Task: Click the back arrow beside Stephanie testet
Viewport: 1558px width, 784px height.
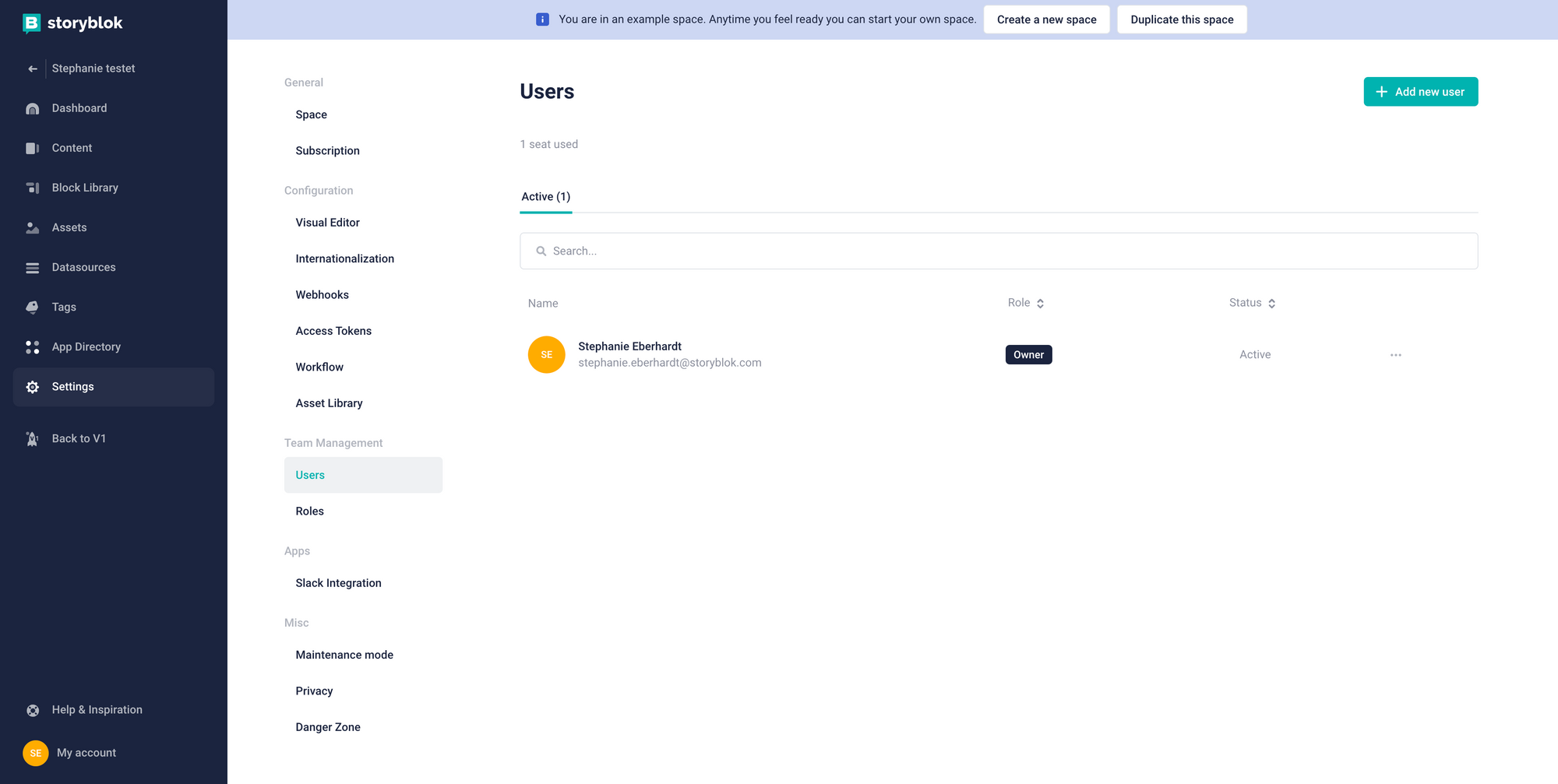Action: tap(33, 69)
